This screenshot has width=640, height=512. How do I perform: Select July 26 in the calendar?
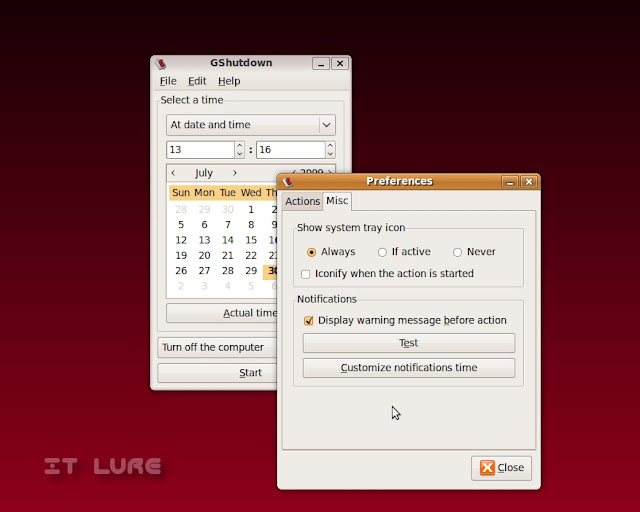[181, 271]
